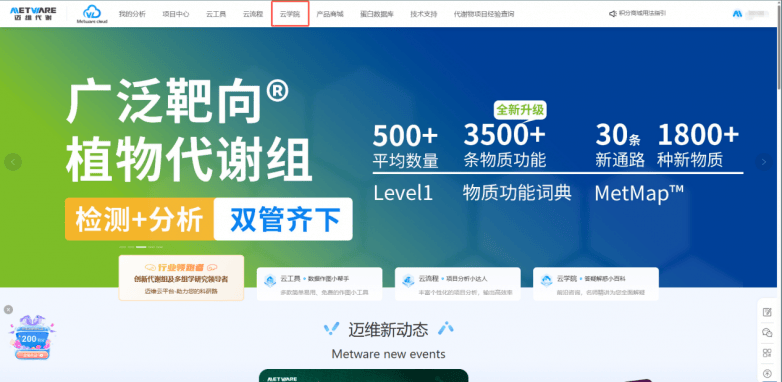Viewport: 782px width, 382px height.
Task: Open the feedback edit icon in side toolbar
Action: coord(767,312)
